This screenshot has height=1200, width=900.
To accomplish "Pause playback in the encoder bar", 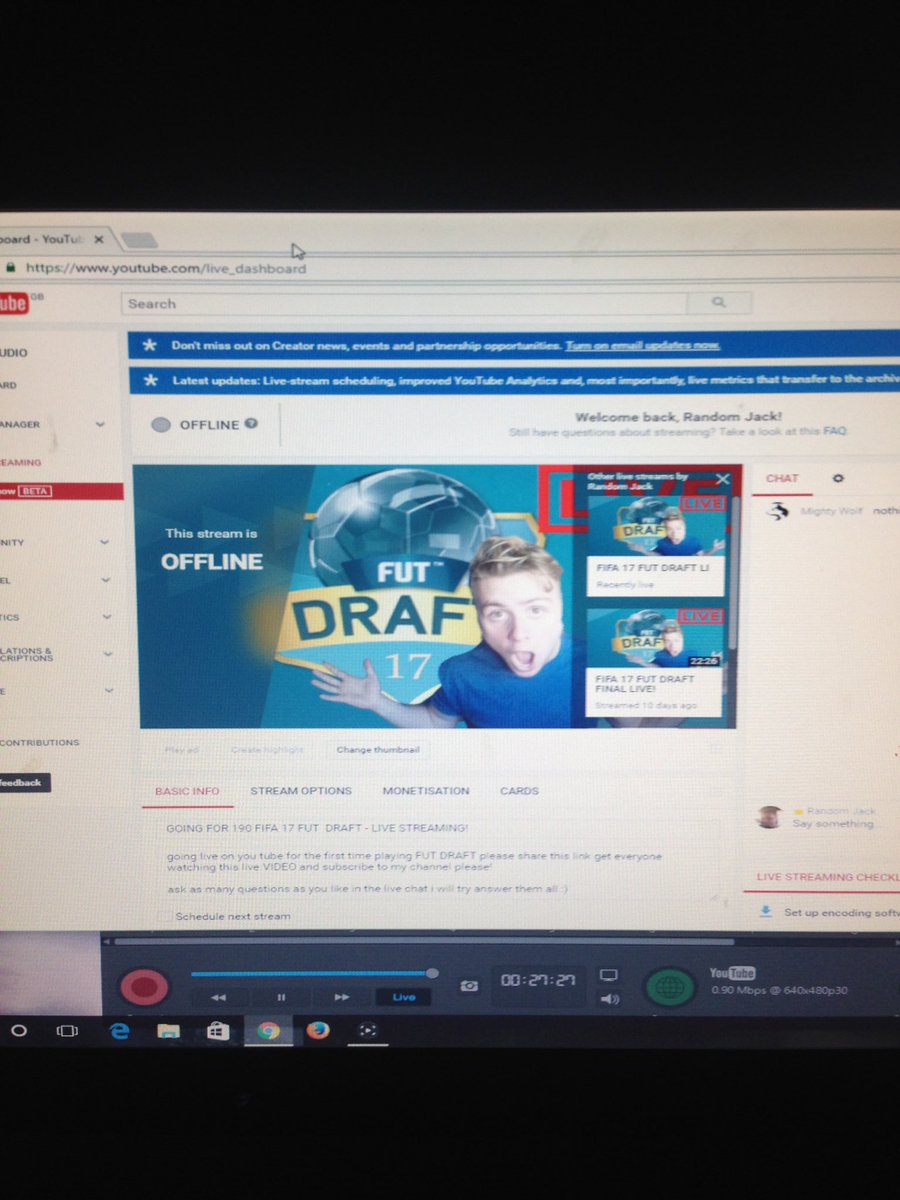I will coord(281,997).
